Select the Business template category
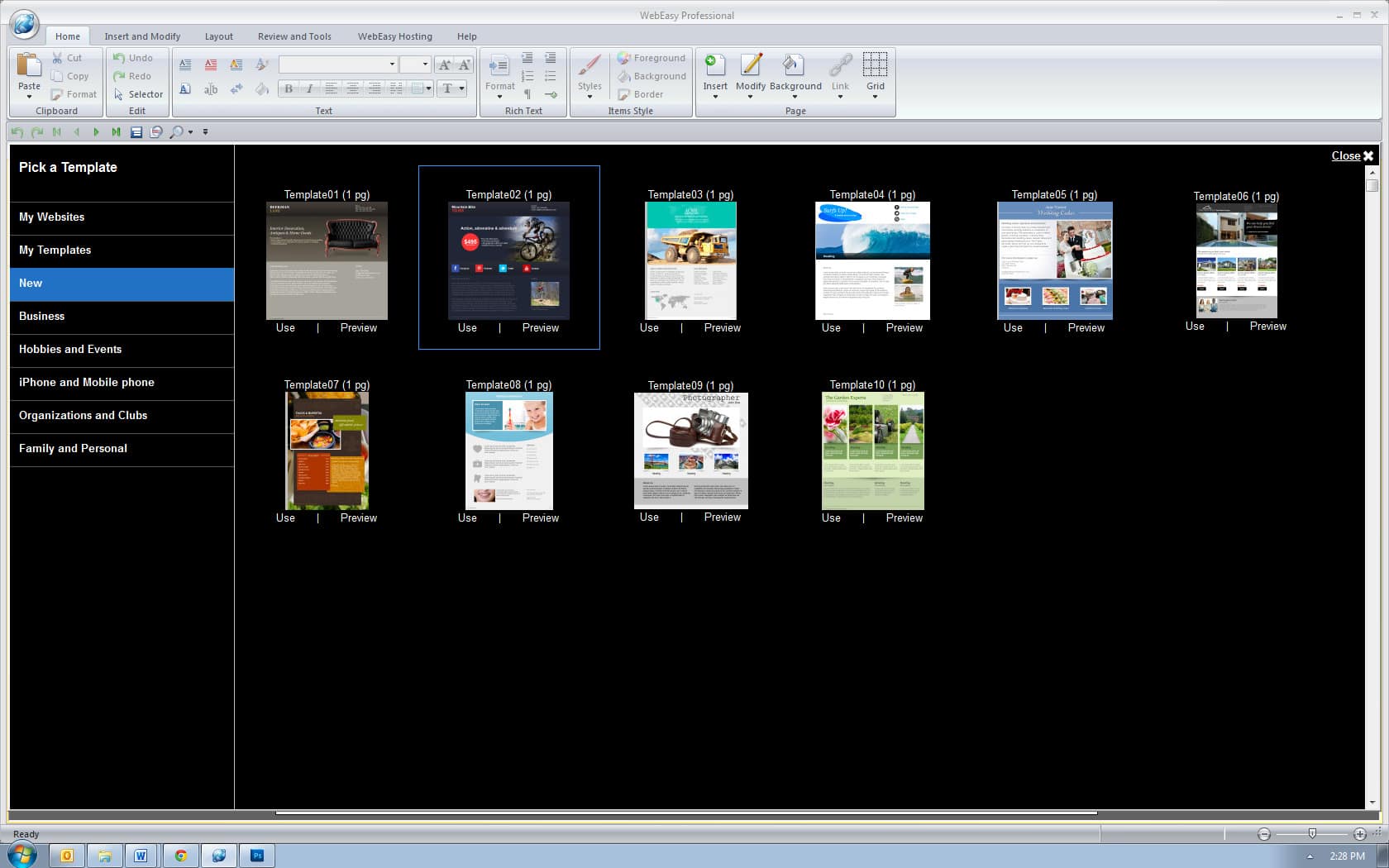Screen dimensions: 1389x868 (41, 316)
